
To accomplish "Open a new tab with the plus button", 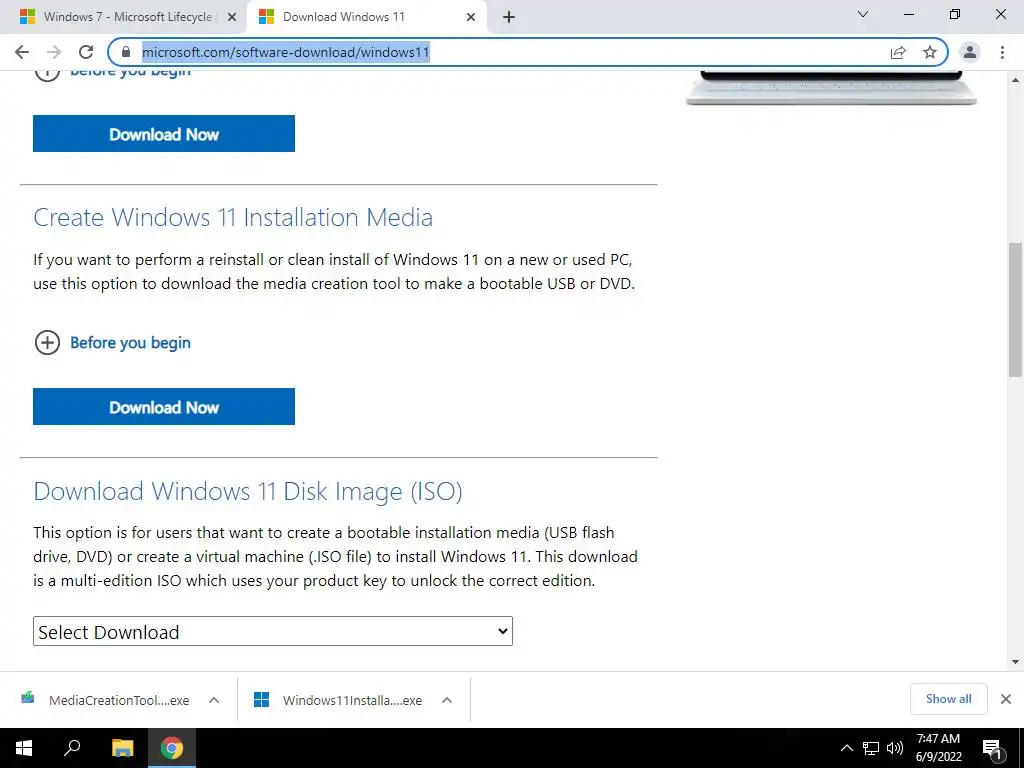I will pyautogui.click(x=509, y=17).
